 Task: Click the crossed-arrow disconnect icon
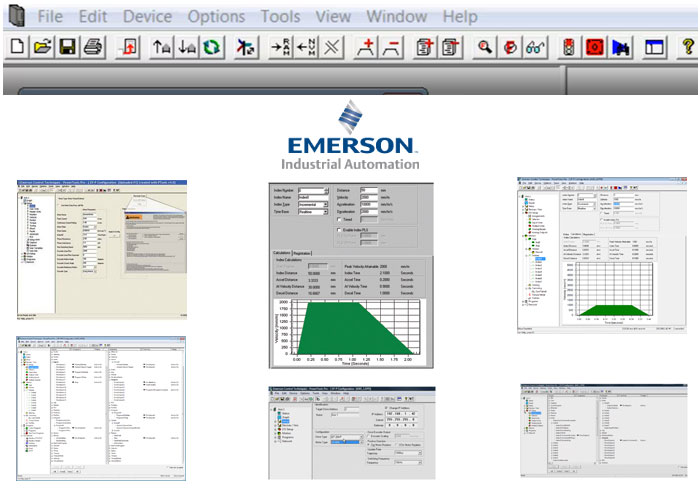point(246,47)
